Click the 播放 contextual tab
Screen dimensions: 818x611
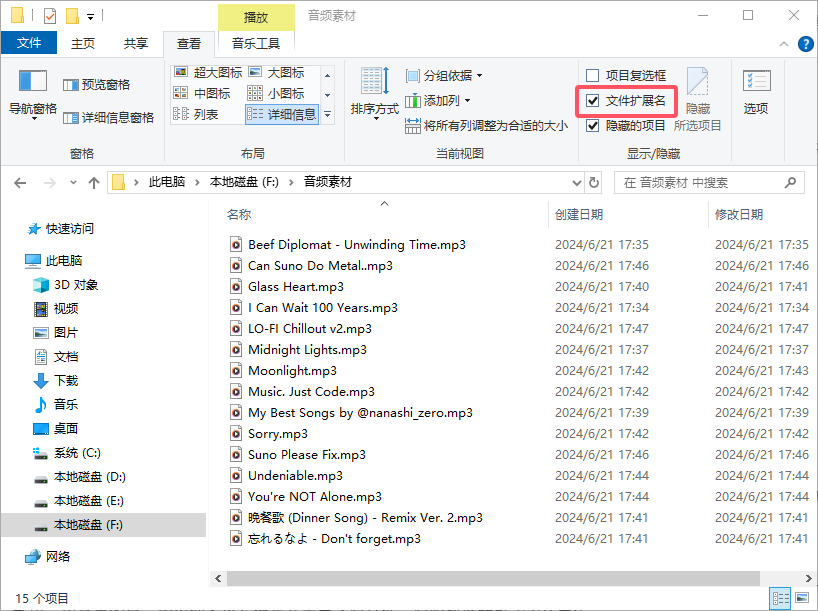point(256,17)
